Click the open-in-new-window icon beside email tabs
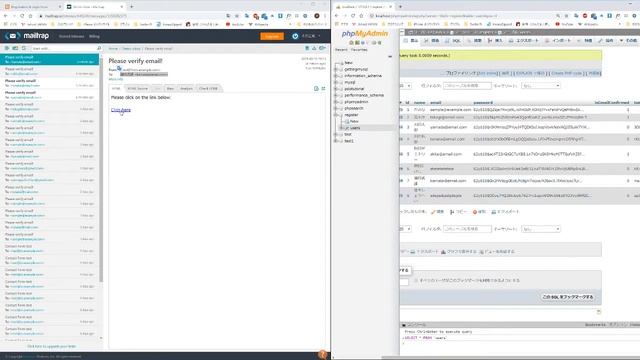 (316, 89)
